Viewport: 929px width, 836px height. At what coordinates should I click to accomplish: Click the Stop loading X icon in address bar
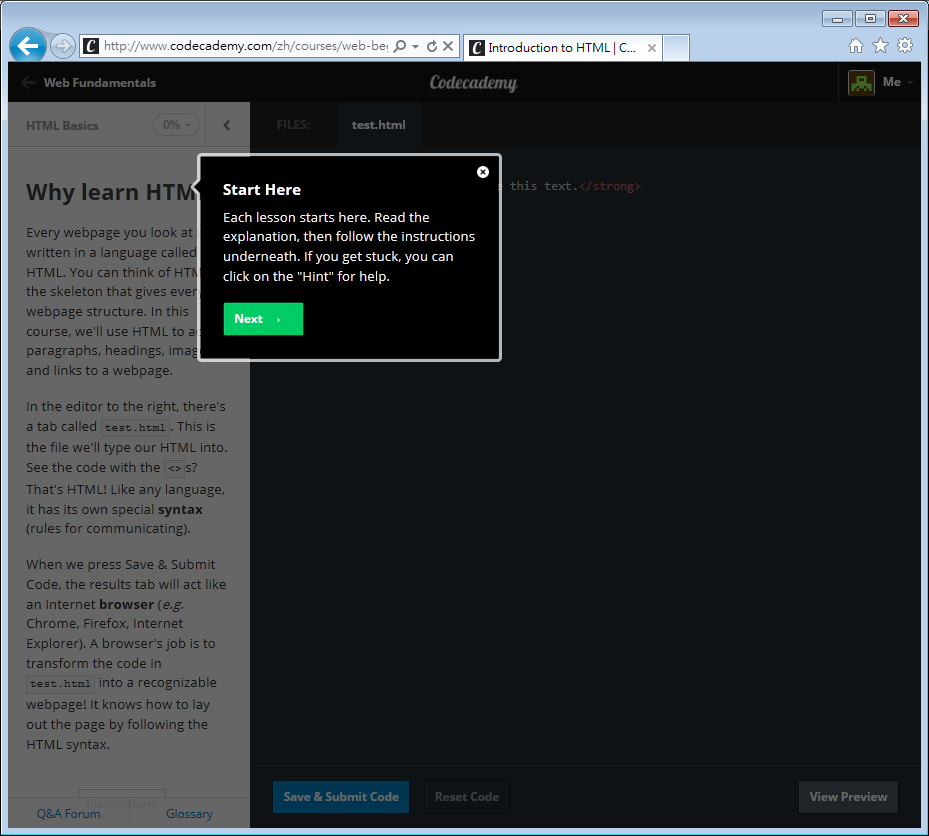pos(449,46)
